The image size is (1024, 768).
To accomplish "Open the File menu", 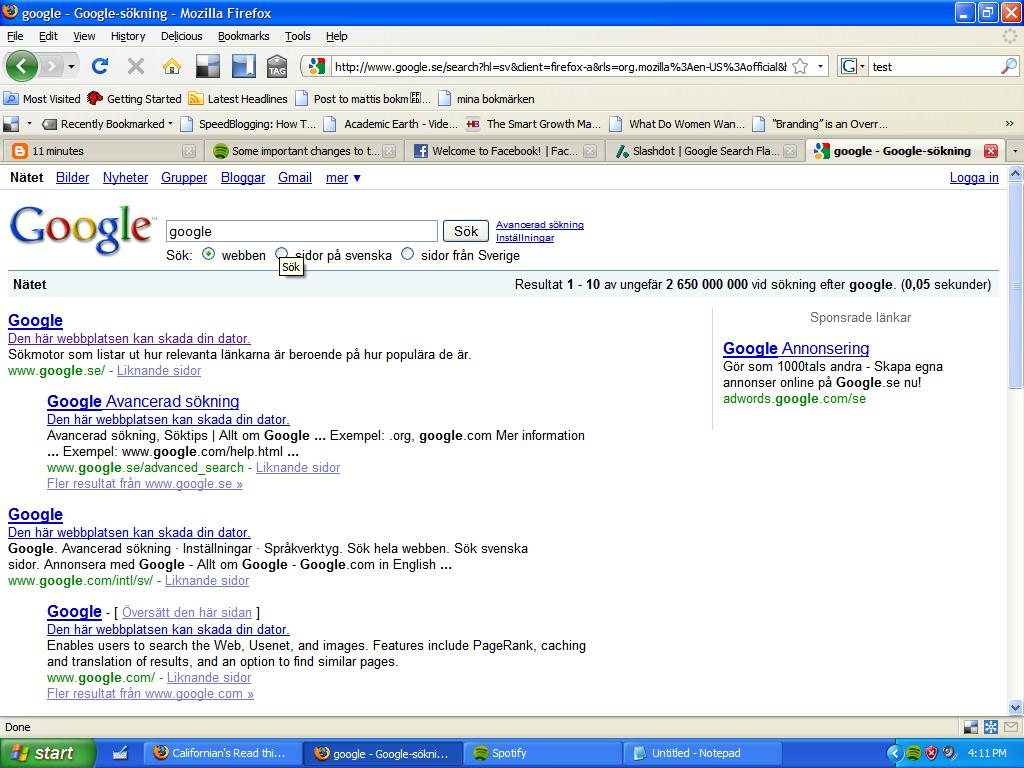I will pyautogui.click(x=14, y=36).
